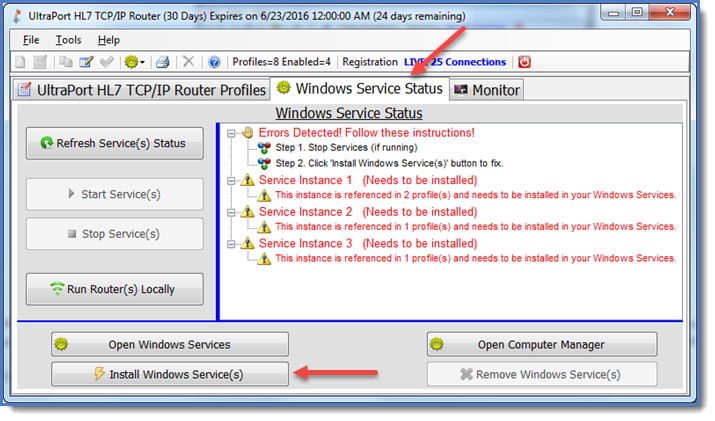
Task: Collapse the Service Instance 3 node
Action: click(231, 244)
